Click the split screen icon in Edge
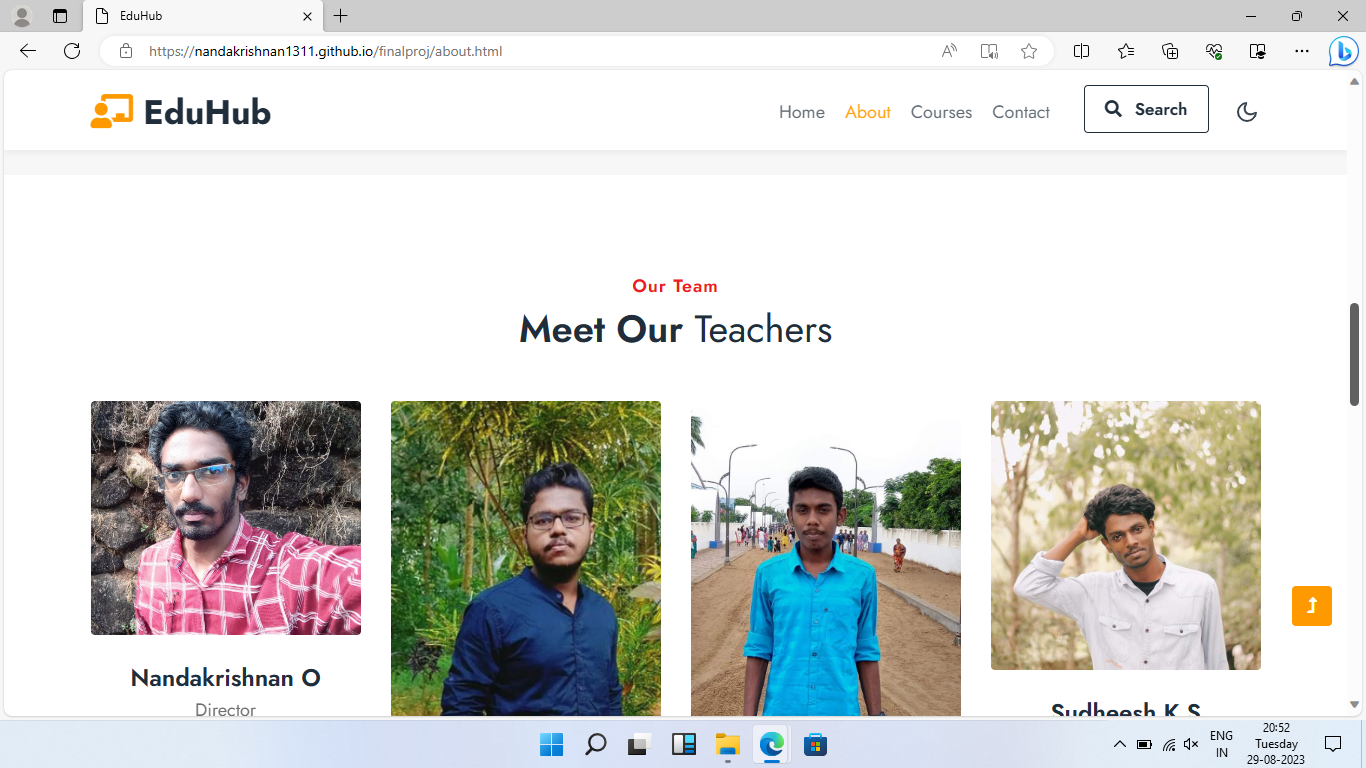Image resolution: width=1366 pixels, height=768 pixels. tap(1081, 51)
